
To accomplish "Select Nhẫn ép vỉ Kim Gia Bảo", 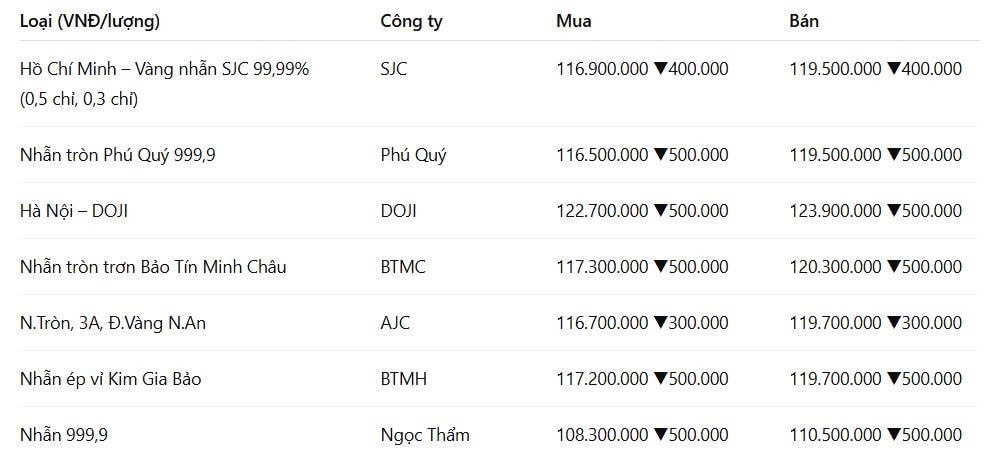I will pyautogui.click(x=111, y=379).
